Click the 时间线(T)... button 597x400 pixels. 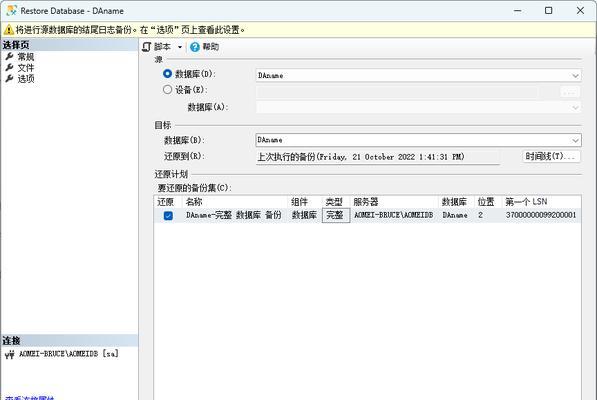click(551, 156)
